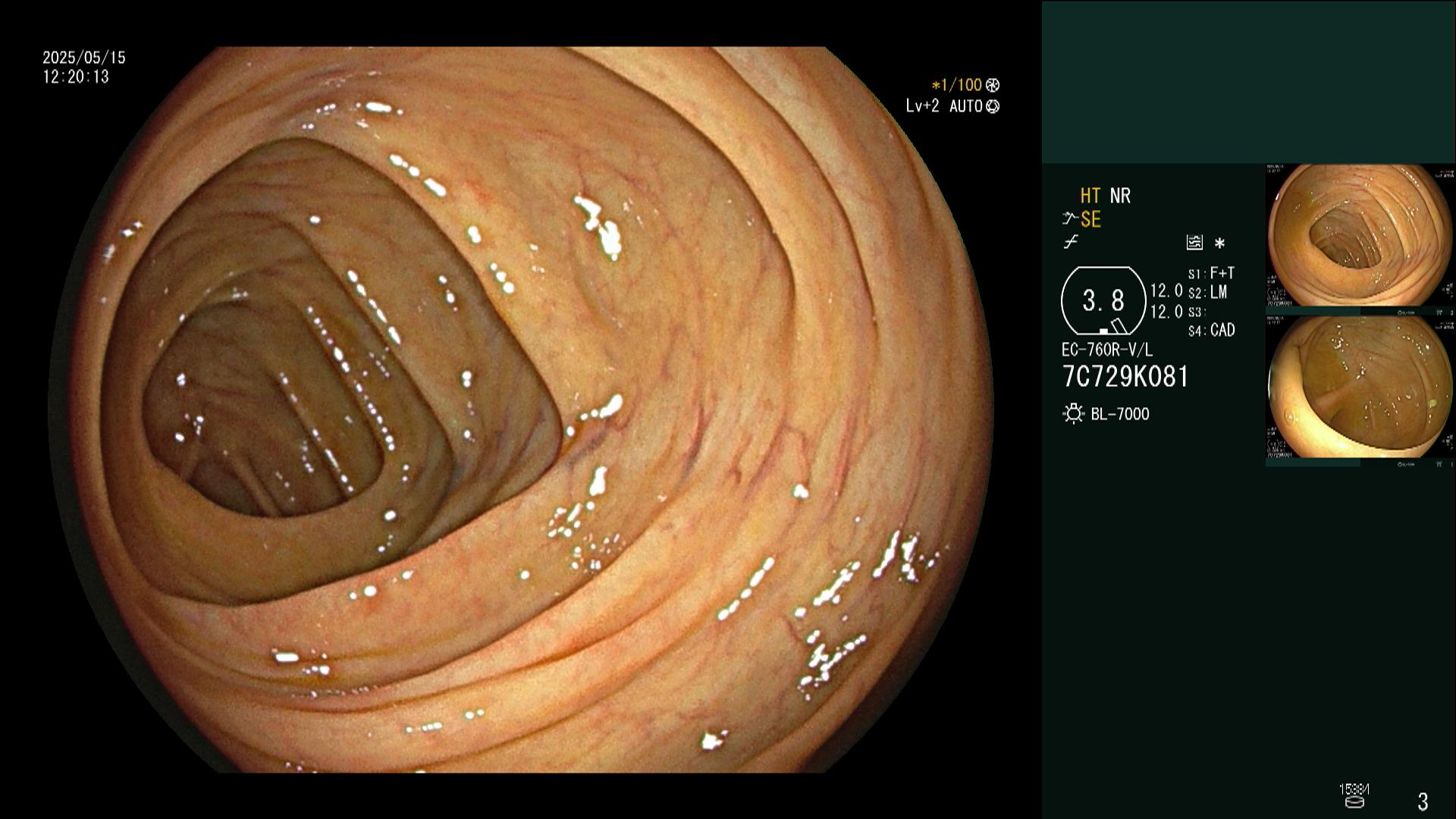Click the storage disk icon at bottom
Screen dimensions: 1456x819
[x=1355, y=801]
